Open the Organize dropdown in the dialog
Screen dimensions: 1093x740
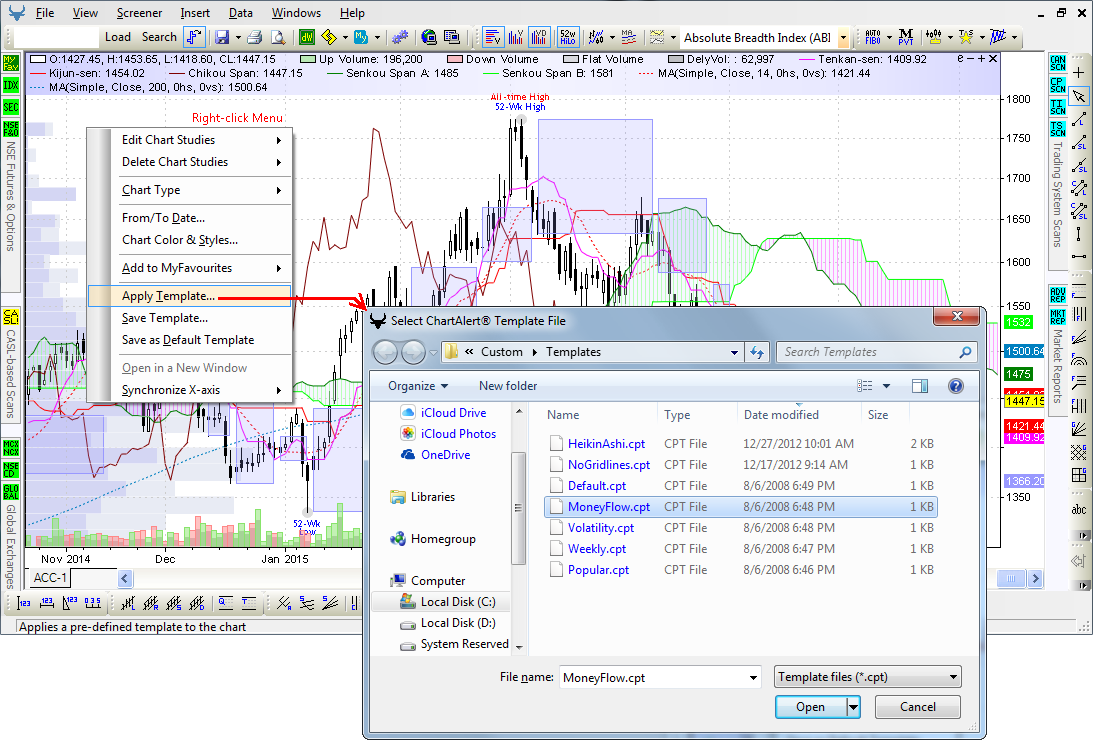click(418, 386)
